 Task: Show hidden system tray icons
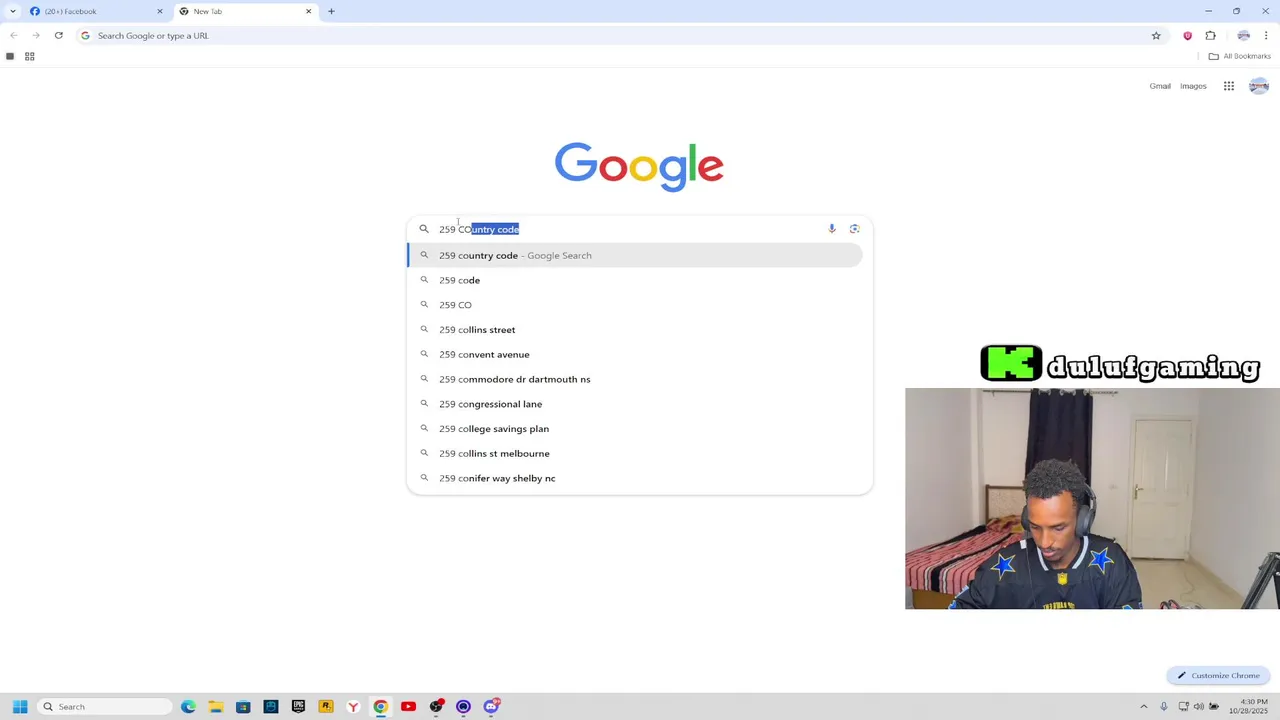click(1144, 707)
